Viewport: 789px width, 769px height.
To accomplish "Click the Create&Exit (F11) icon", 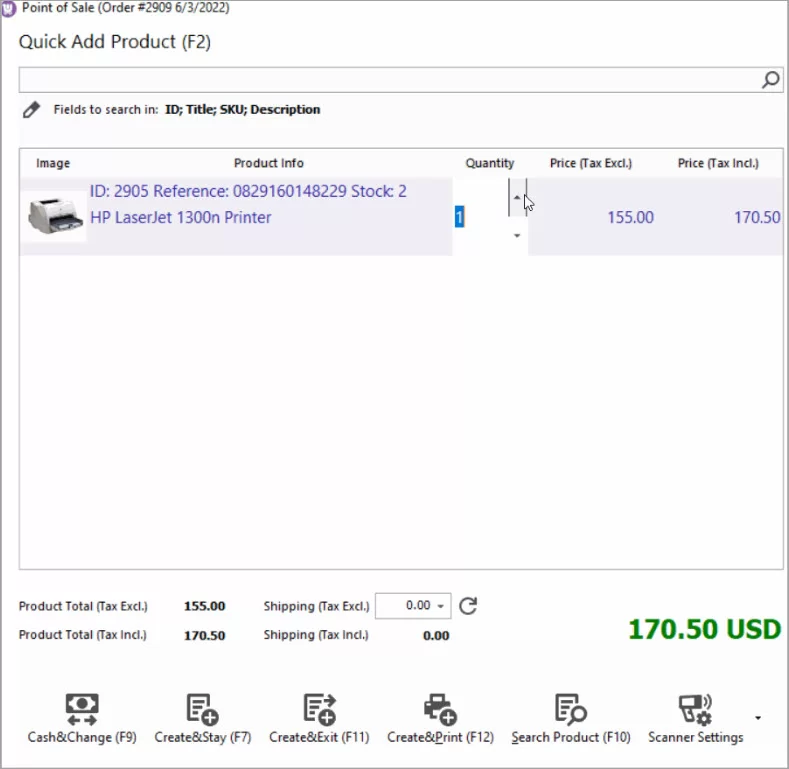I will (x=319, y=709).
